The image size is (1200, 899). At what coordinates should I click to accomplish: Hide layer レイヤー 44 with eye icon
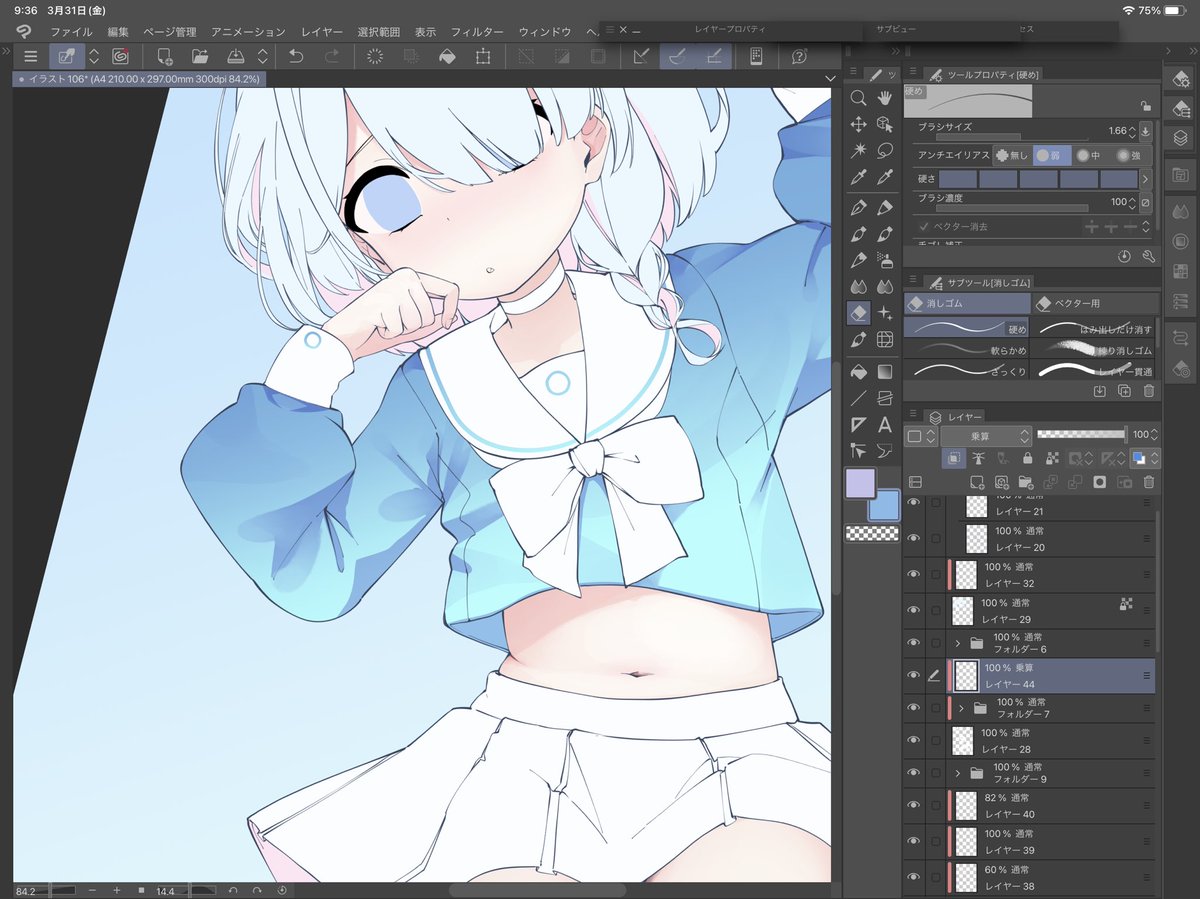click(913, 676)
